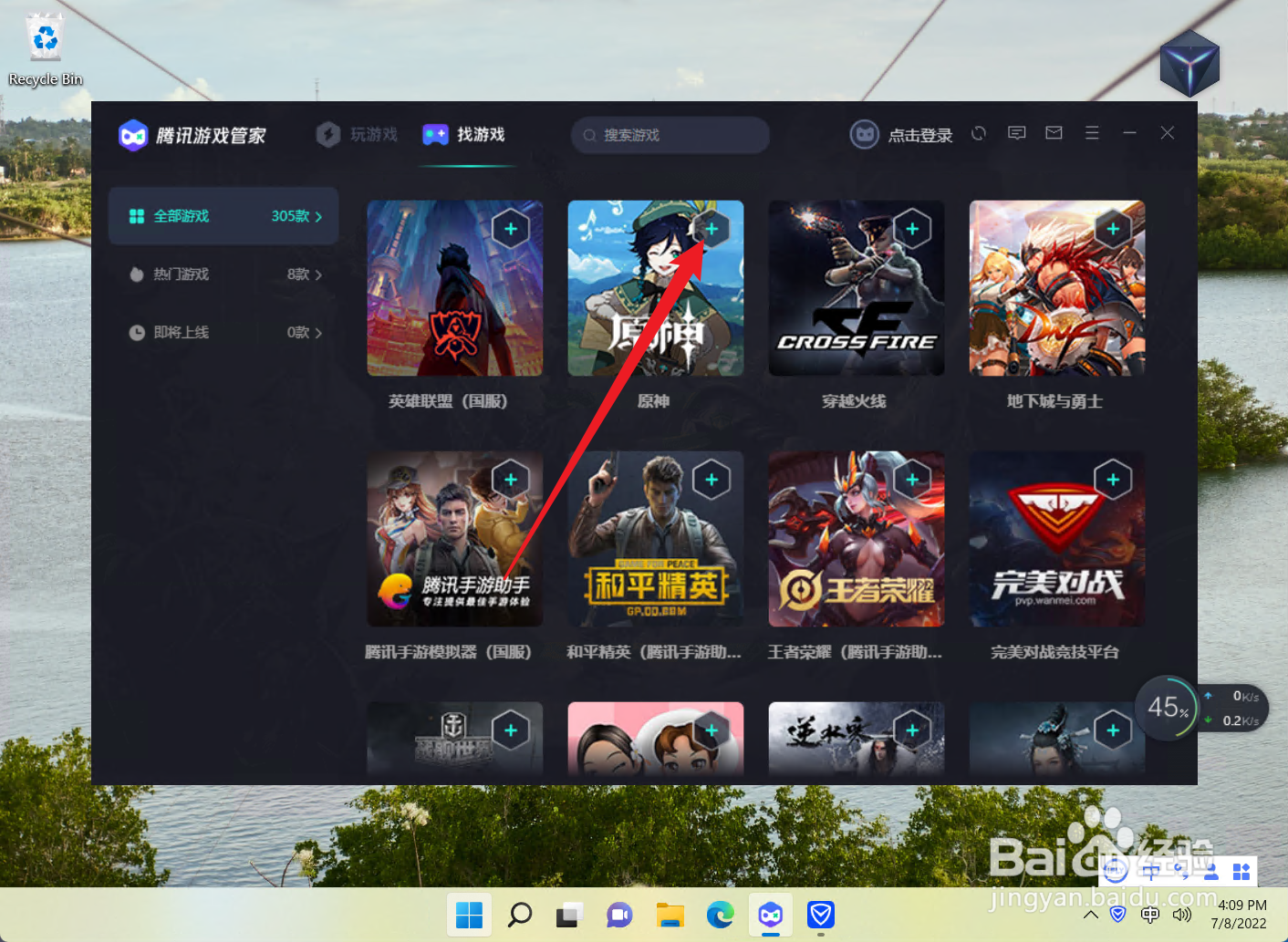Screen dimensions: 1288x942
Task: Add 和平精英 with its plus icon
Action: click(712, 480)
